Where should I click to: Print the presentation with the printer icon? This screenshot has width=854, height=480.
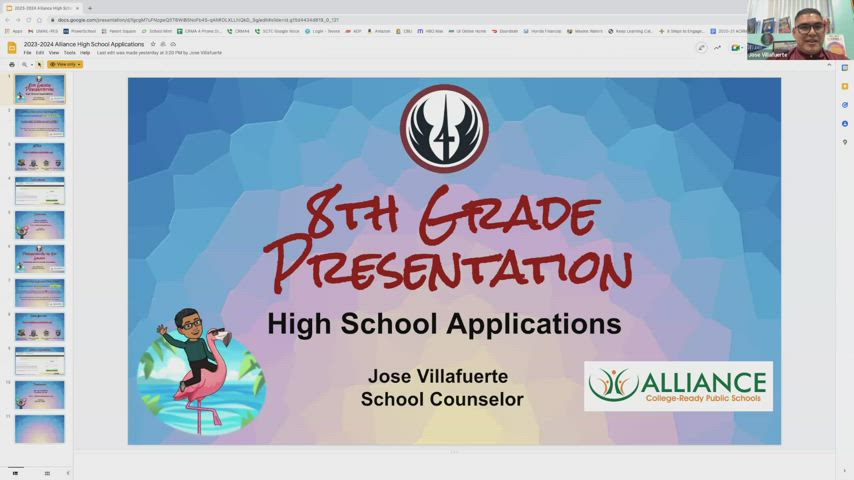click(x=12, y=64)
